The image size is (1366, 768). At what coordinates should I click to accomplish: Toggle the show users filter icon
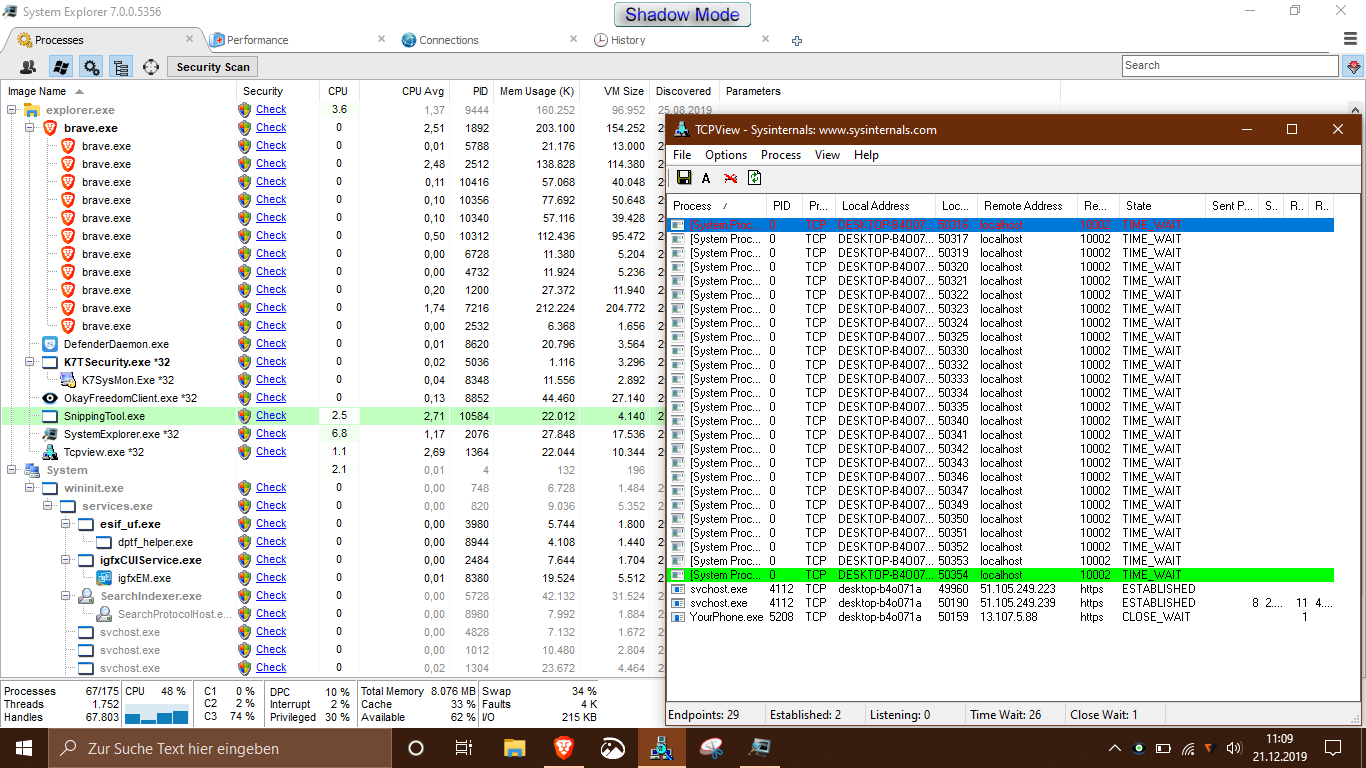(x=28, y=67)
